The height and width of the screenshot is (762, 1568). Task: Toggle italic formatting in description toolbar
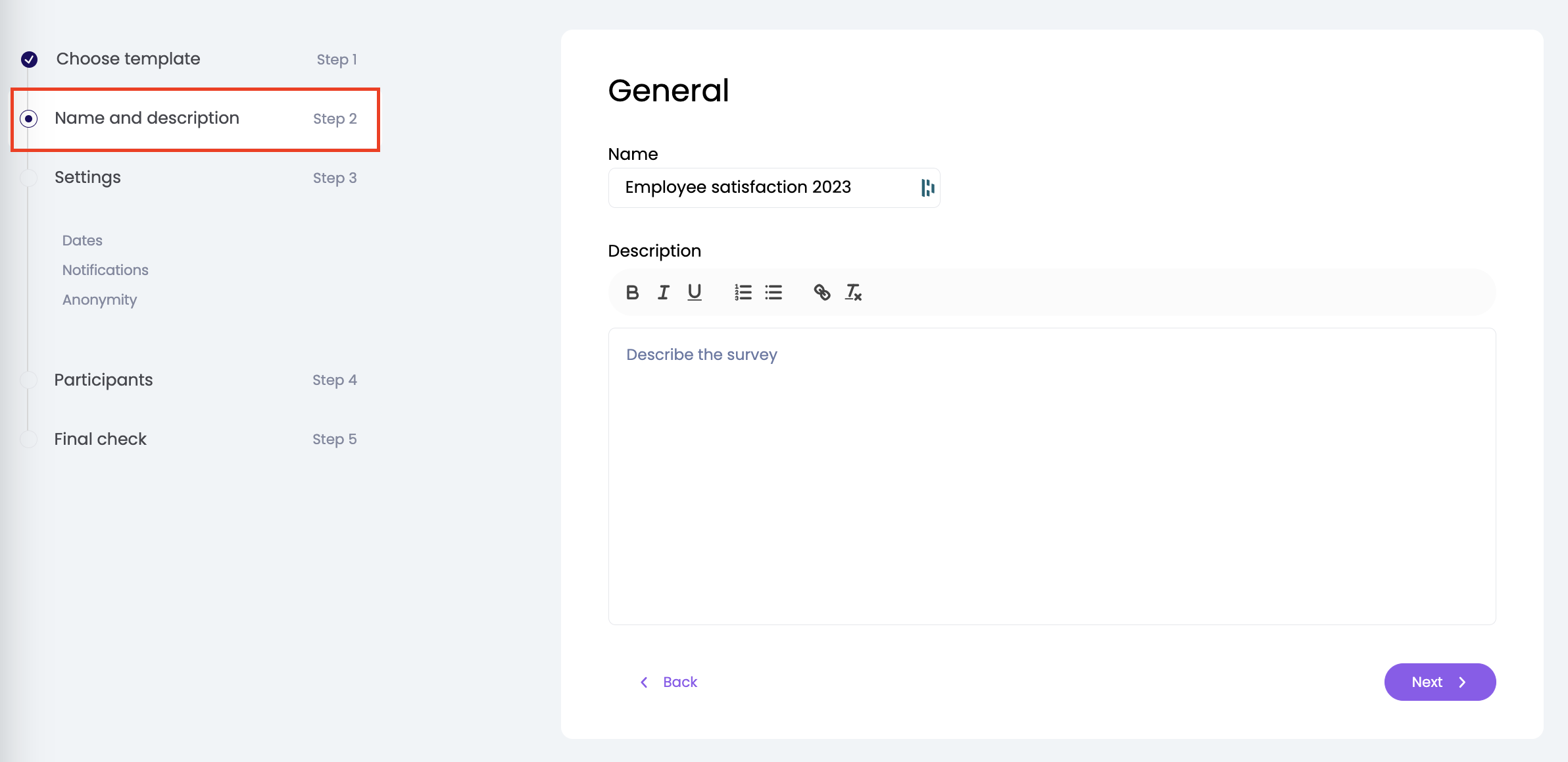tap(663, 292)
